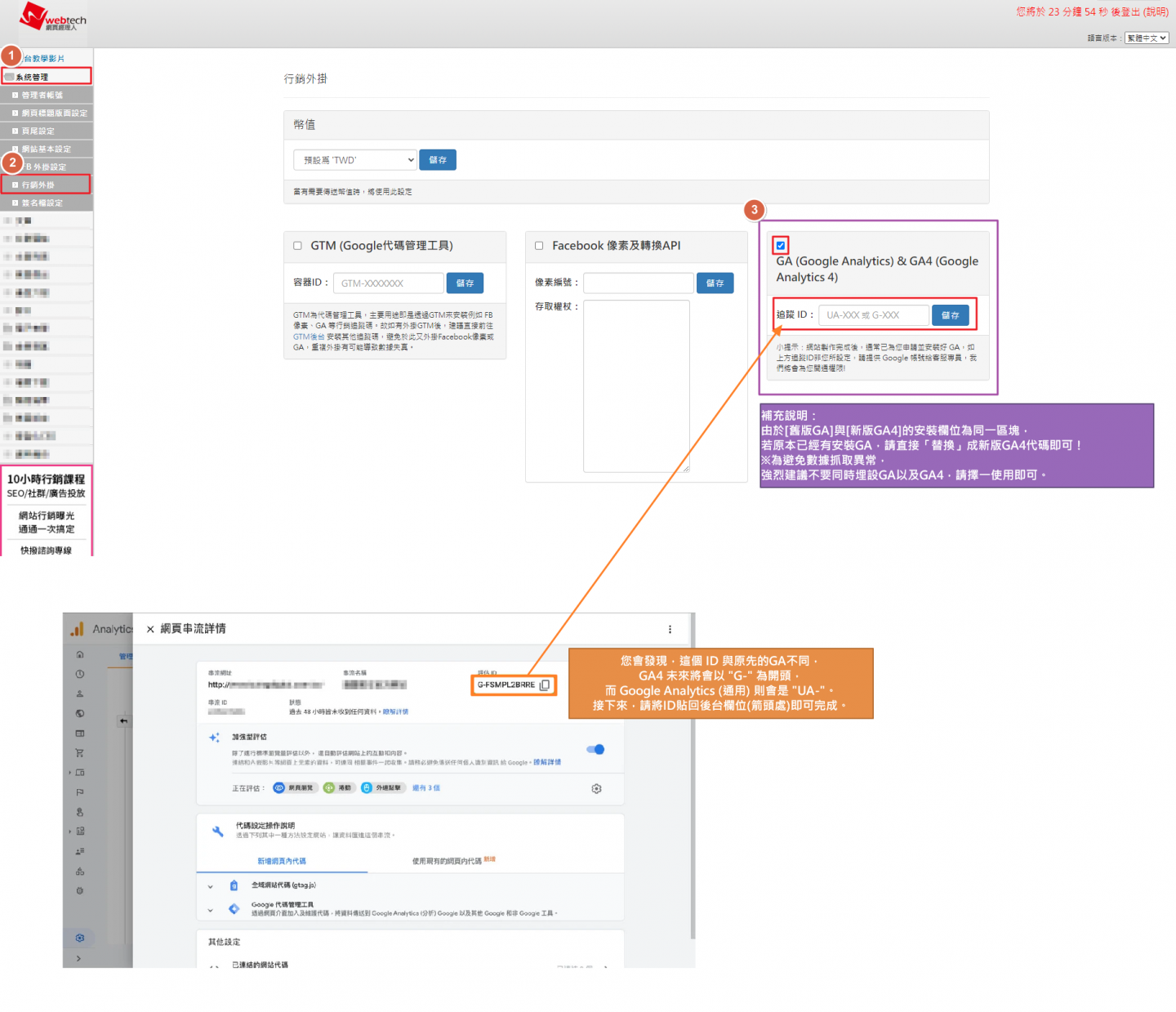Click the Analytics logo icon

click(x=78, y=629)
